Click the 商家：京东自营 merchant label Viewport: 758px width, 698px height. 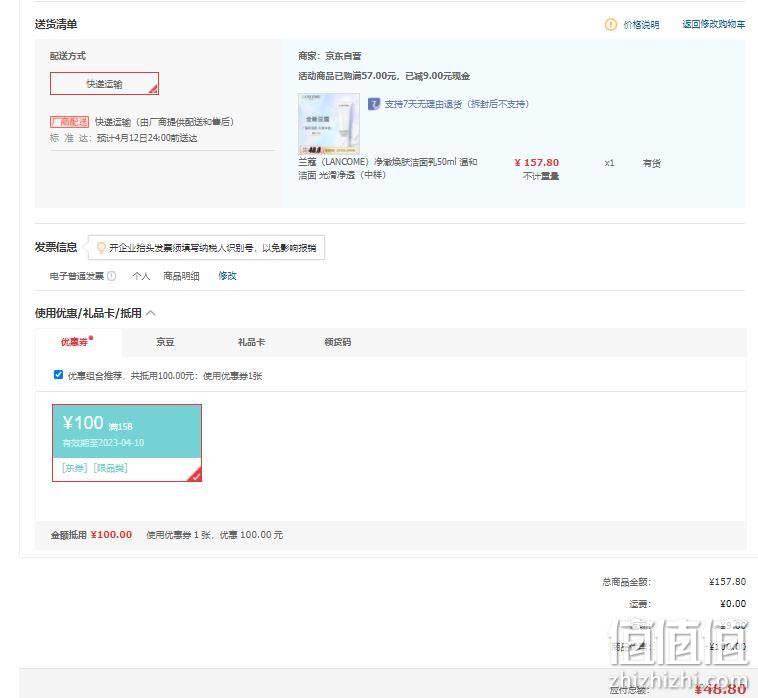pyautogui.click(x=330, y=56)
